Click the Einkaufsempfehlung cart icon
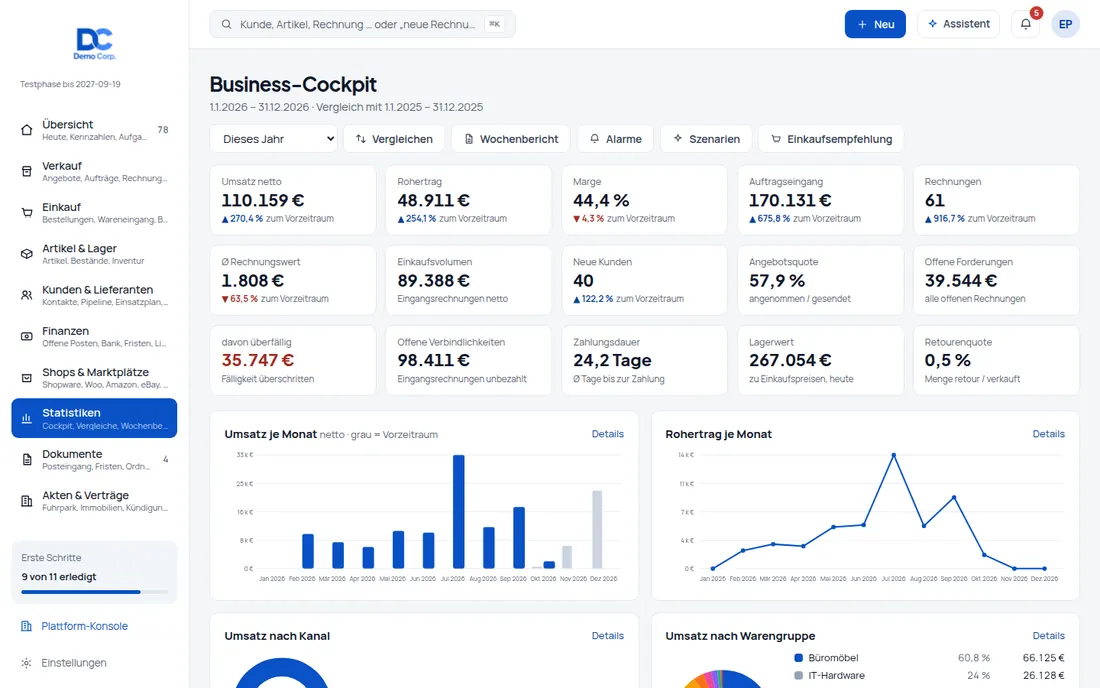1100x688 pixels. click(x=776, y=139)
